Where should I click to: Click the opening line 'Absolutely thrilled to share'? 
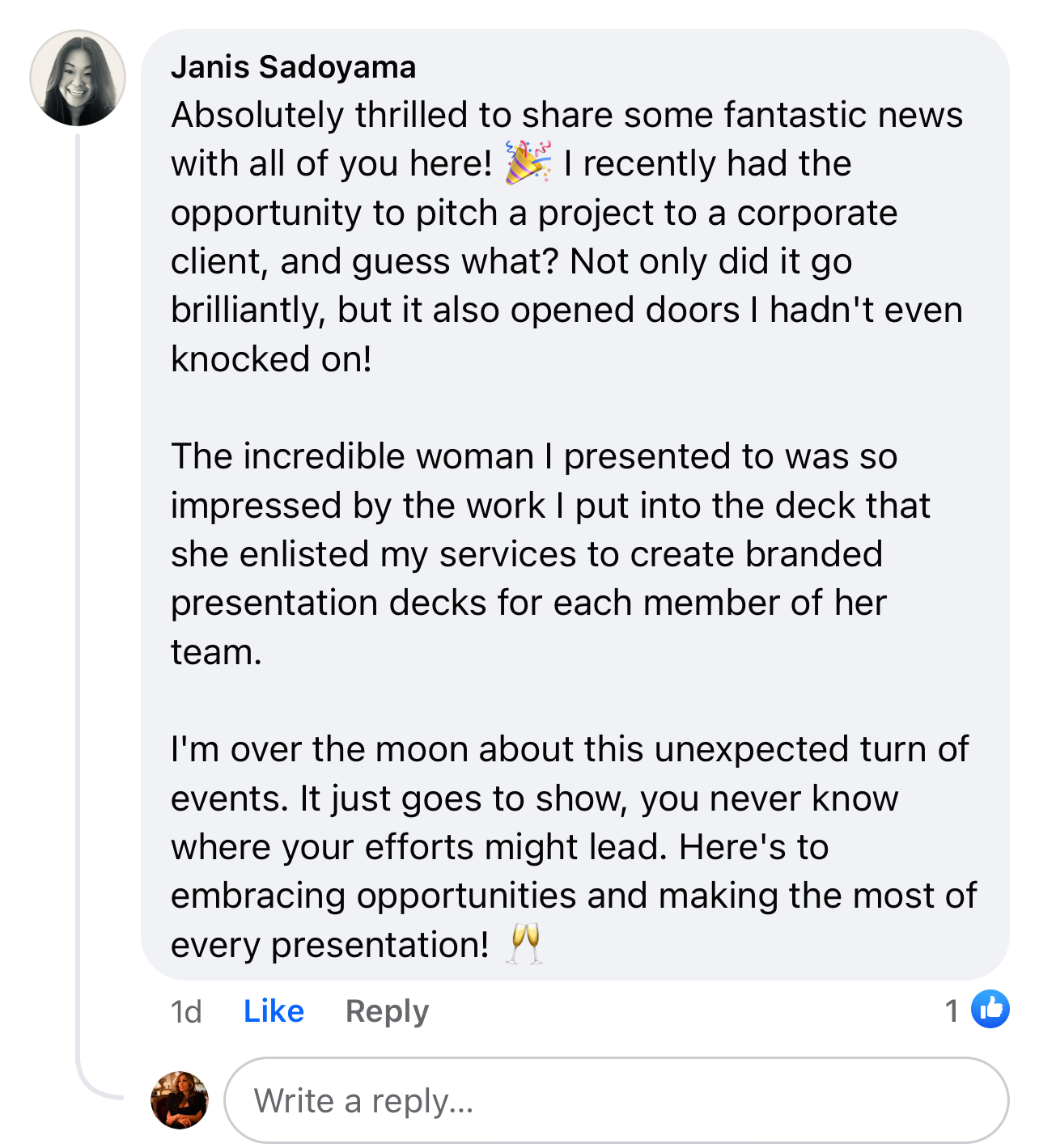566,115
